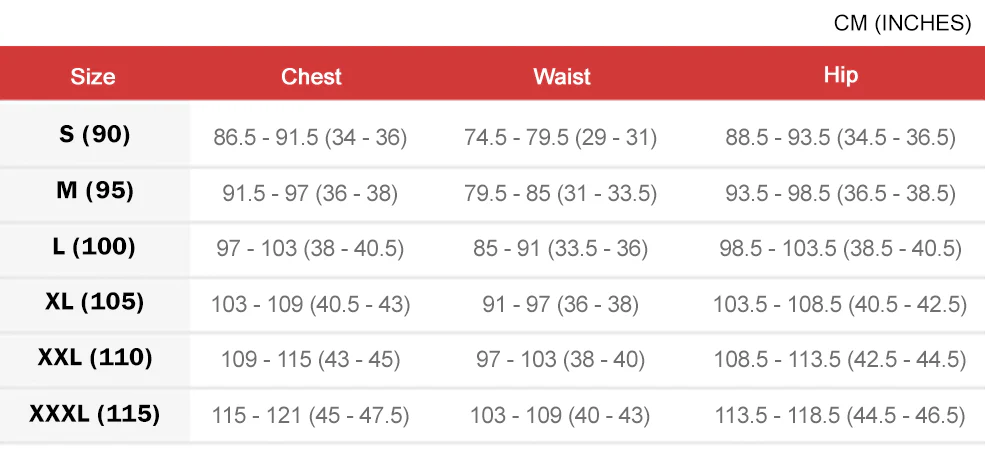The image size is (985, 458).
Task: Select the XXL (110) size row label
Action: pos(95,358)
